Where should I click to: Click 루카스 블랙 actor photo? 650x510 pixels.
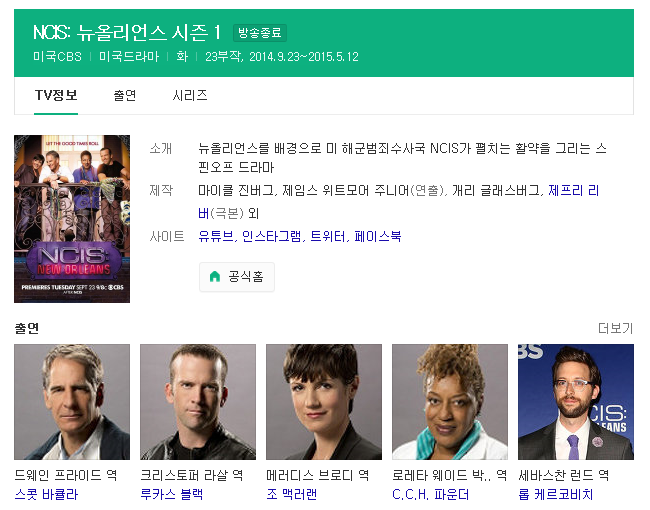pyautogui.click(x=198, y=402)
